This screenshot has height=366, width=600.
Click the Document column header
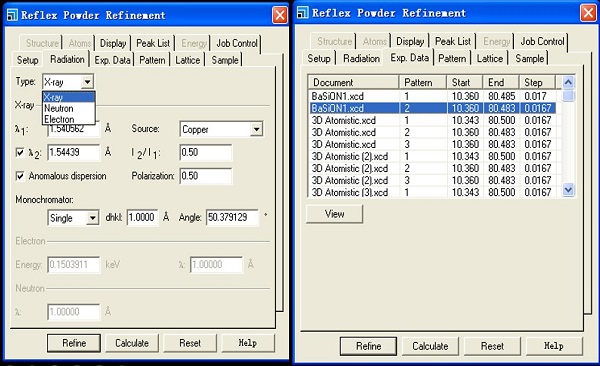click(354, 82)
